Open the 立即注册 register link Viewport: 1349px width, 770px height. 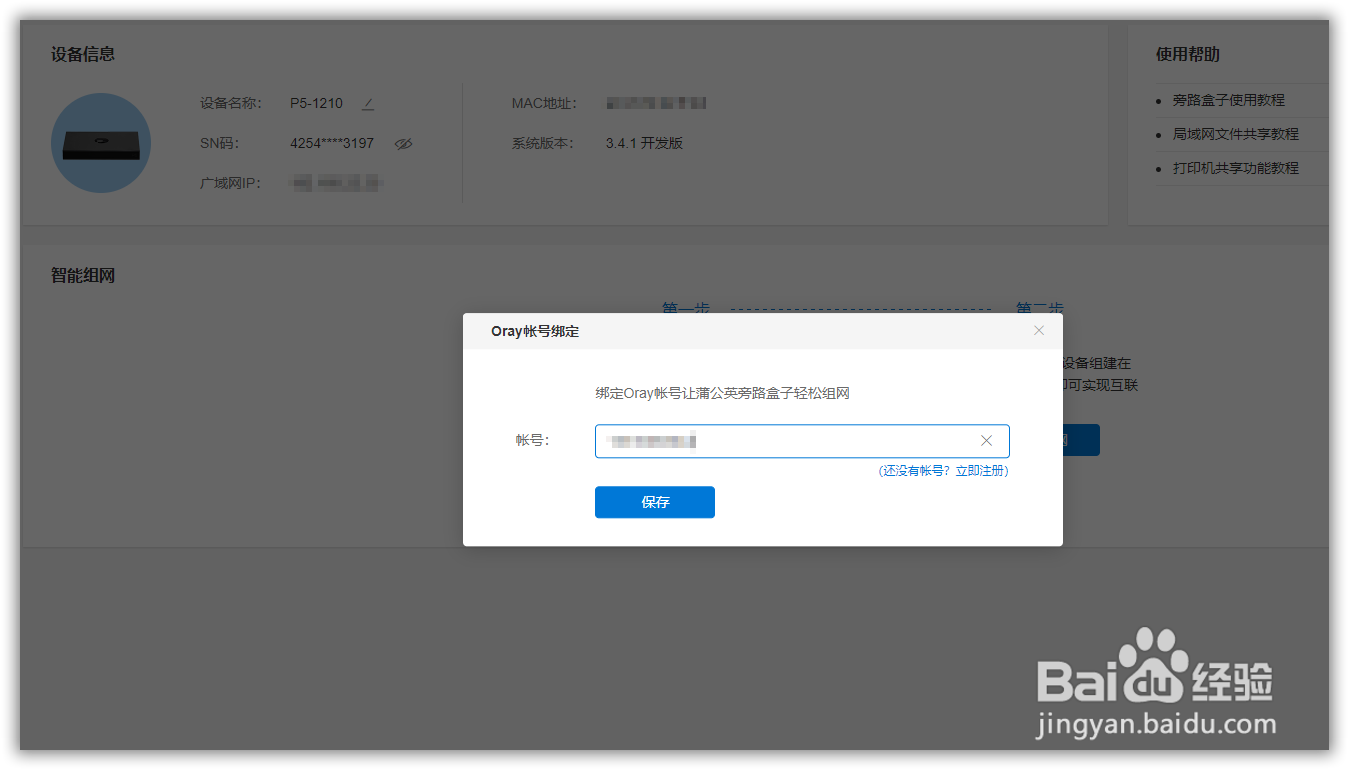point(980,471)
